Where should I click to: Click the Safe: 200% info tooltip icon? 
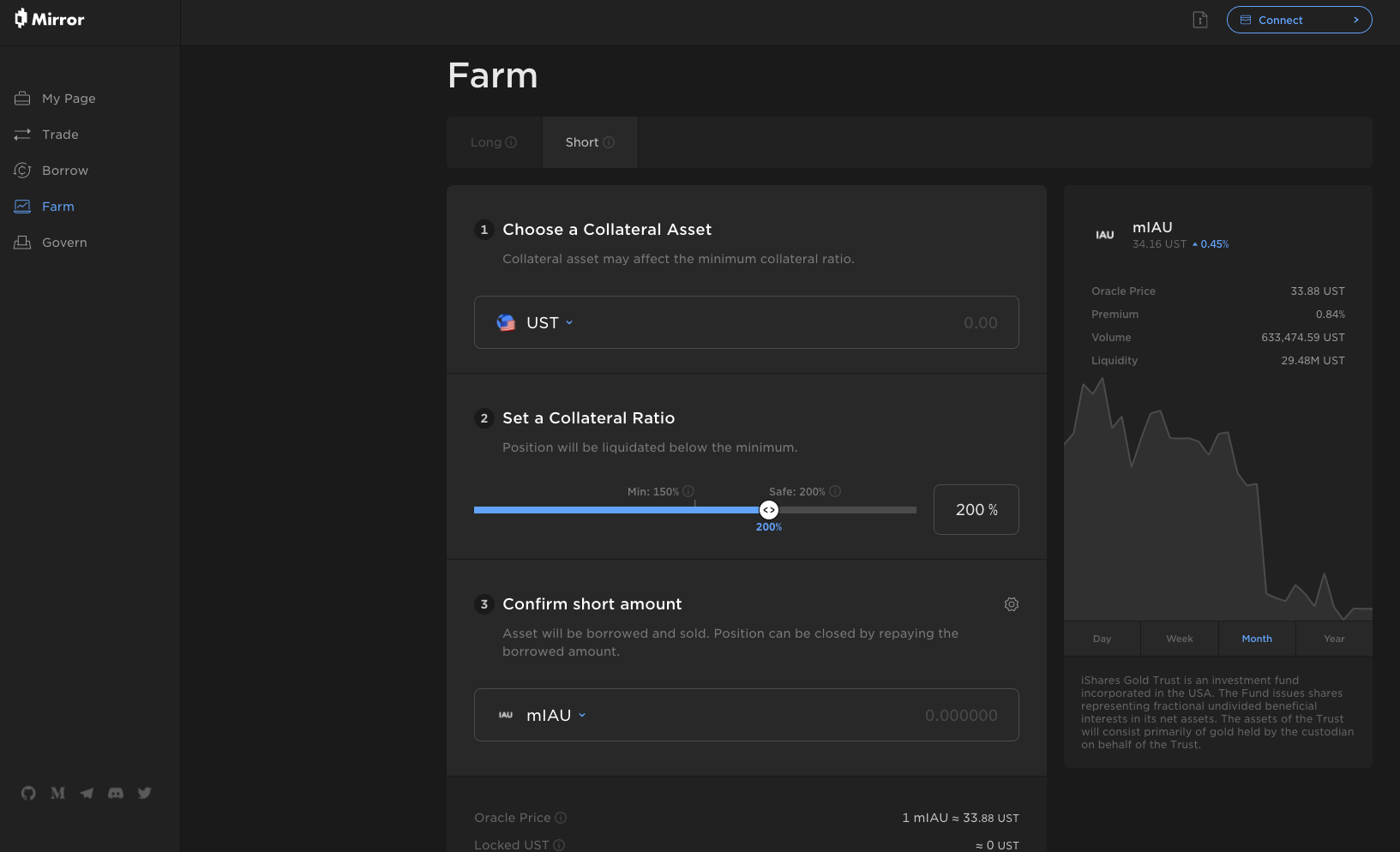pos(834,491)
